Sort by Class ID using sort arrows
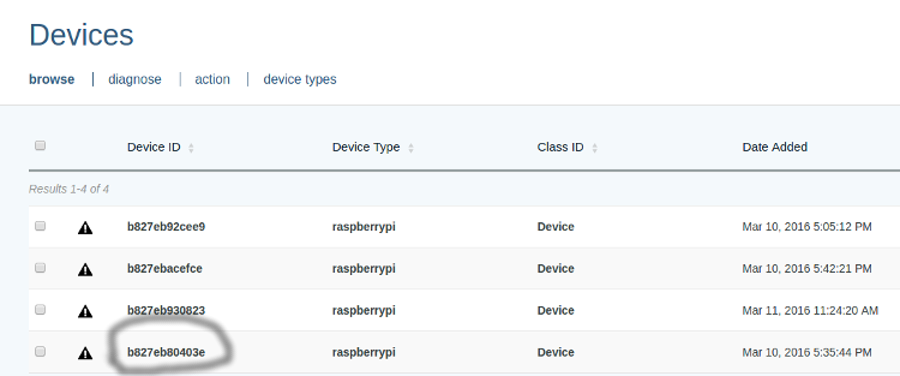Image resolution: width=900 pixels, height=376 pixels. pos(595,148)
